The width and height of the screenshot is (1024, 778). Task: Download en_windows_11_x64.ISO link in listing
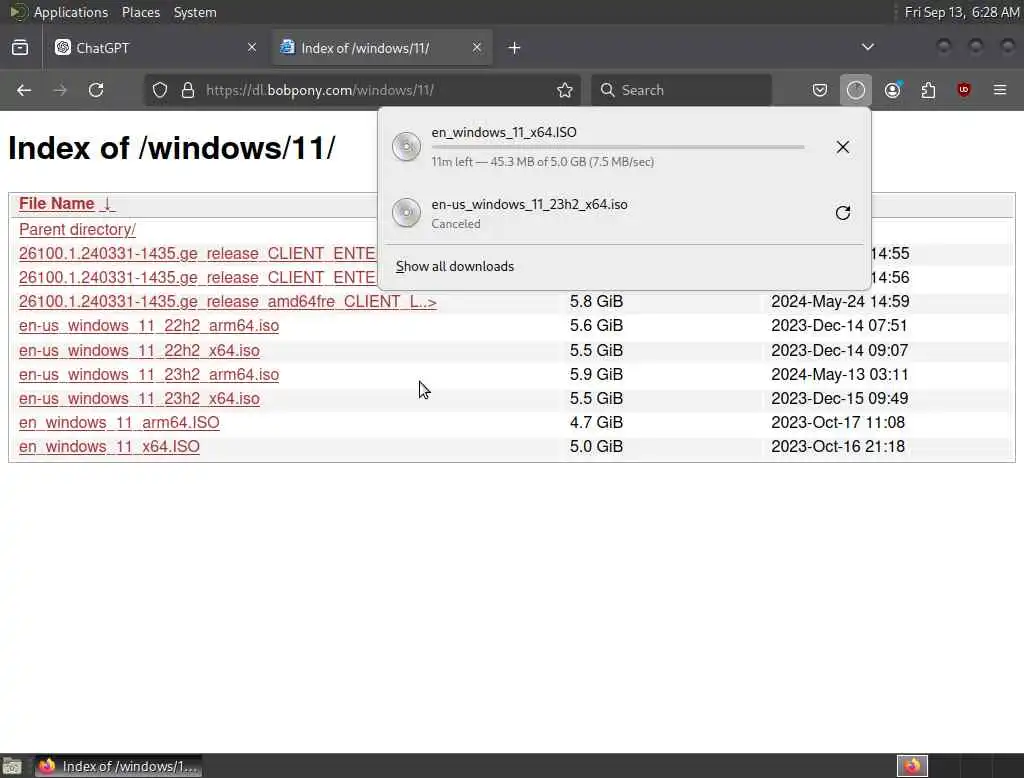click(109, 447)
